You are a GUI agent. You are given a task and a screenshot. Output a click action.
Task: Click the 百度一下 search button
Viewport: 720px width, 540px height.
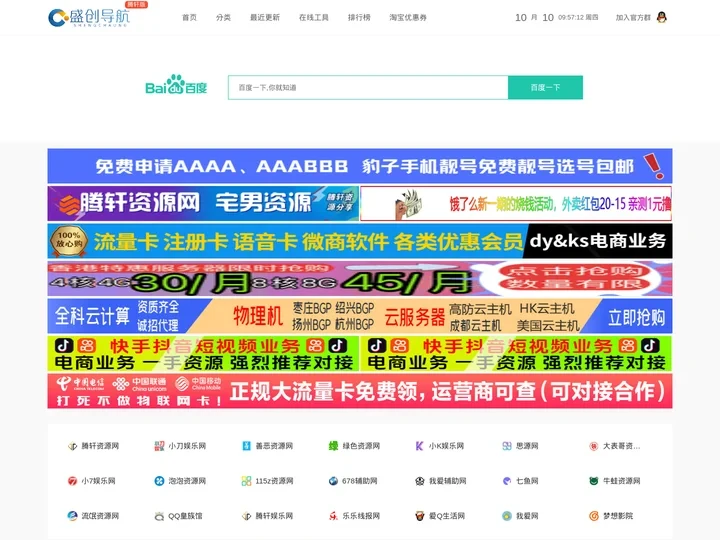[546, 87]
